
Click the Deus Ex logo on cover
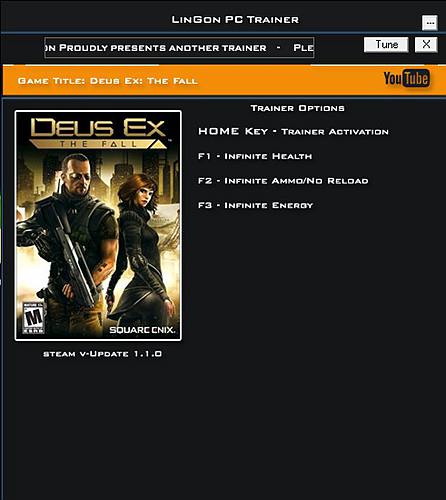click(98, 133)
